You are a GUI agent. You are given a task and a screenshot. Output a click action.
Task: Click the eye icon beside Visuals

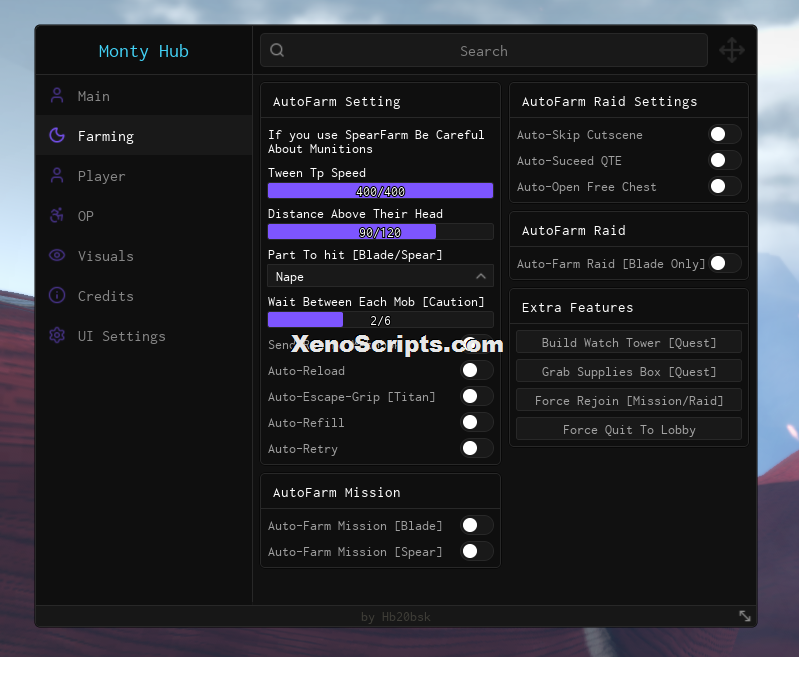point(57,255)
